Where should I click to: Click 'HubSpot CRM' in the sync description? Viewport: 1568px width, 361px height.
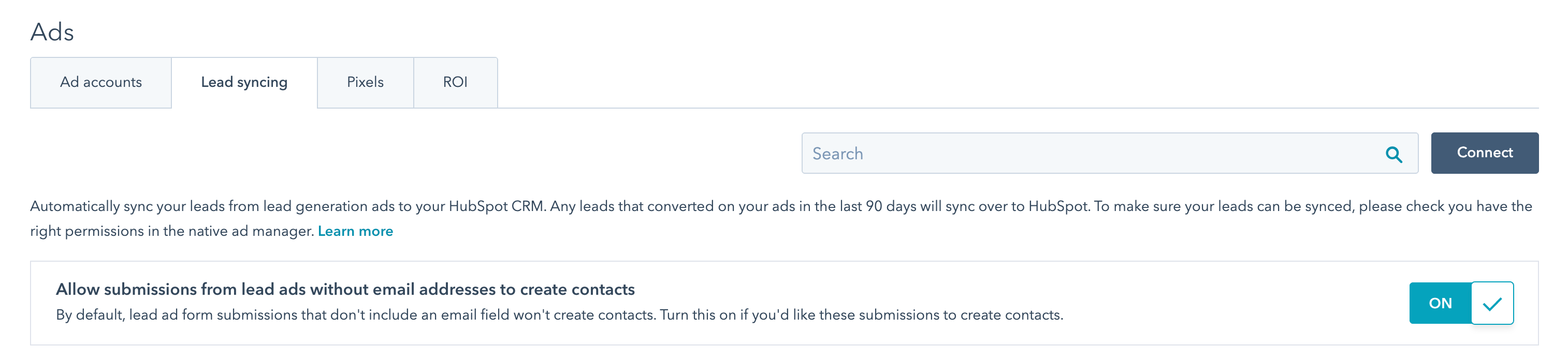coord(496,207)
